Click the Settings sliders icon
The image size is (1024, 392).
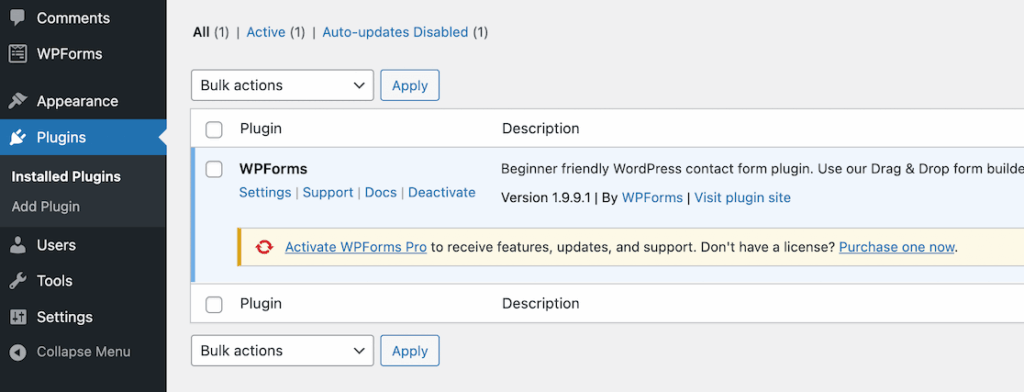[18, 317]
